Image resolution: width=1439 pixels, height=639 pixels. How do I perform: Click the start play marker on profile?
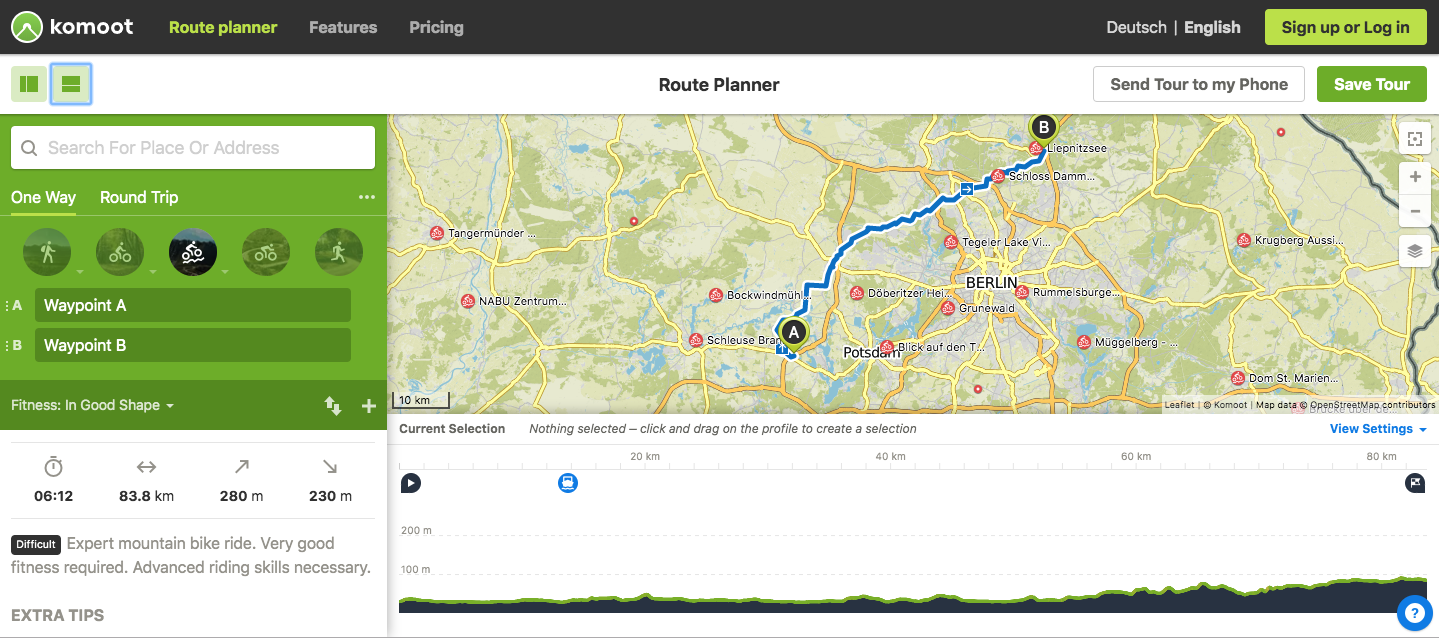coord(411,483)
